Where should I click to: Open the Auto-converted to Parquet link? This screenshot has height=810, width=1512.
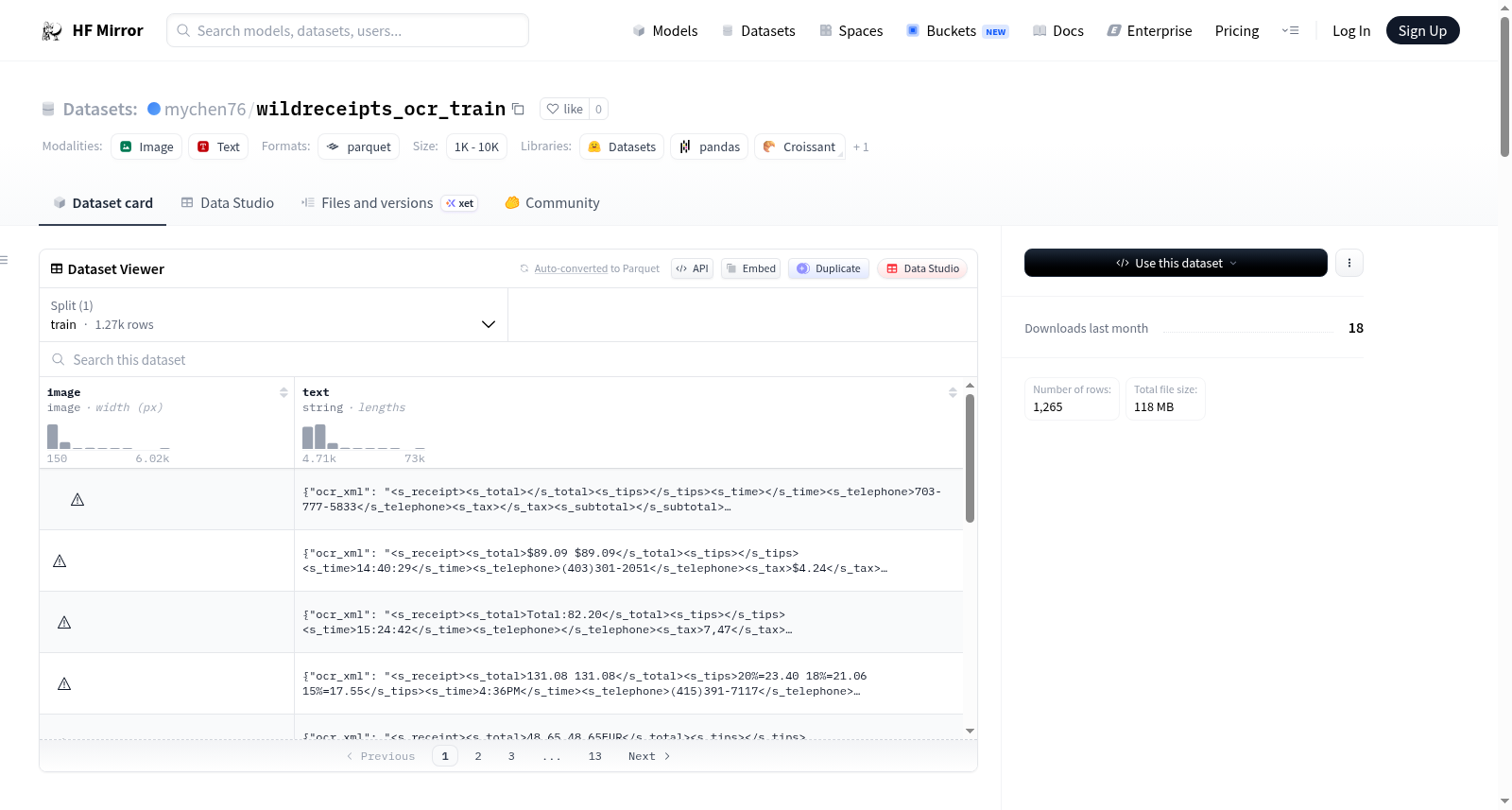coord(596,268)
